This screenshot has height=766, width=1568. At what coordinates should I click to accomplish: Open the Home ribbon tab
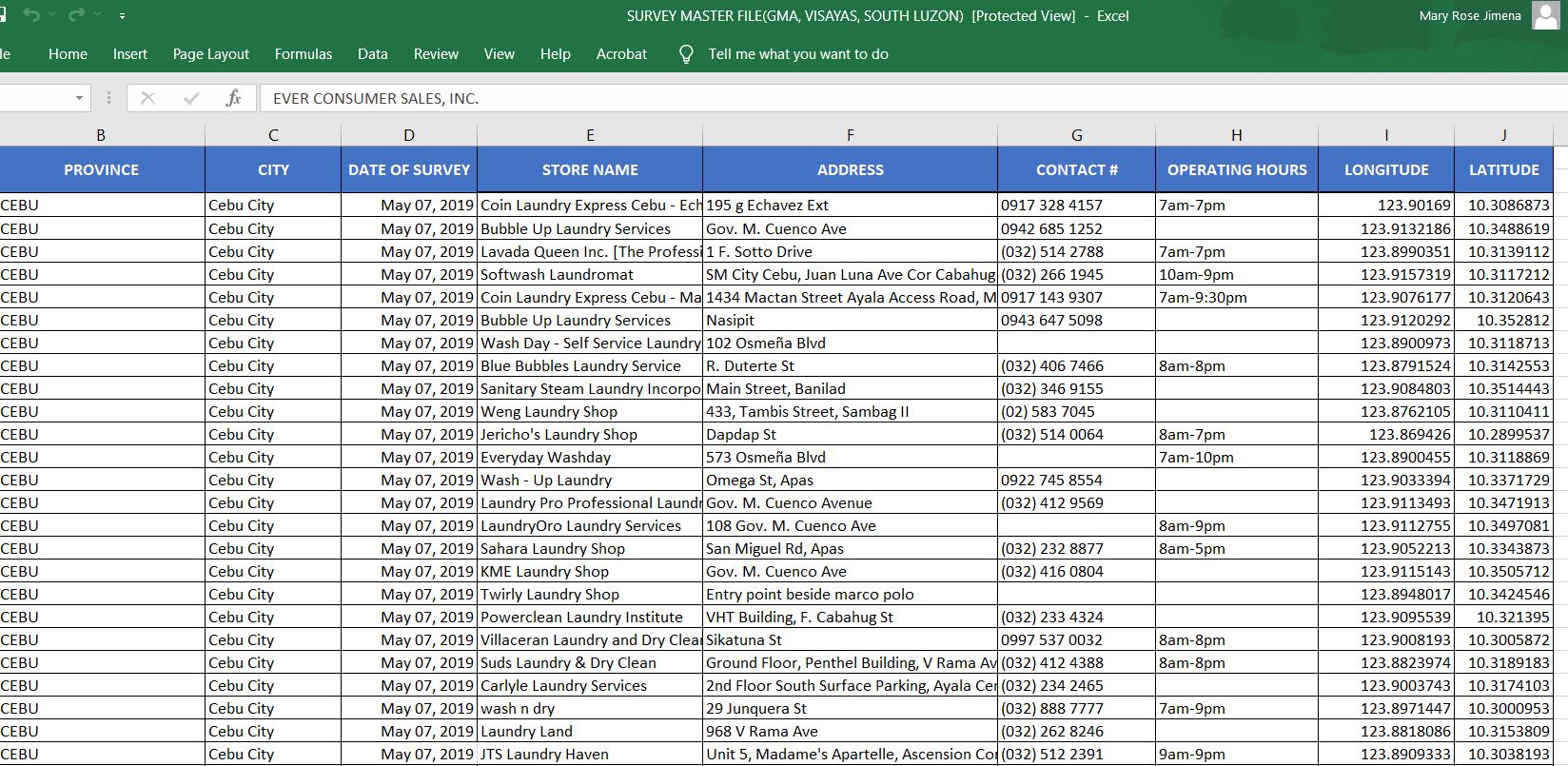click(x=68, y=54)
